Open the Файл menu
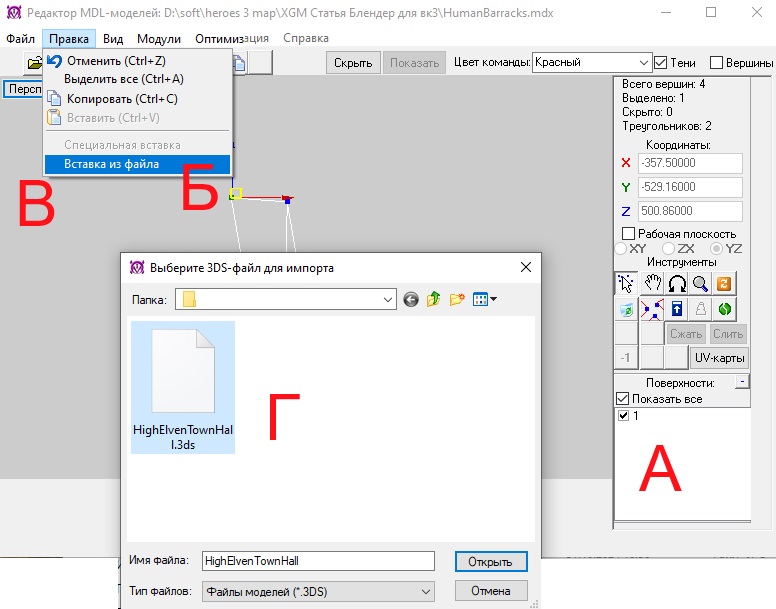Image resolution: width=776 pixels, height=609 pixels. 20,39
